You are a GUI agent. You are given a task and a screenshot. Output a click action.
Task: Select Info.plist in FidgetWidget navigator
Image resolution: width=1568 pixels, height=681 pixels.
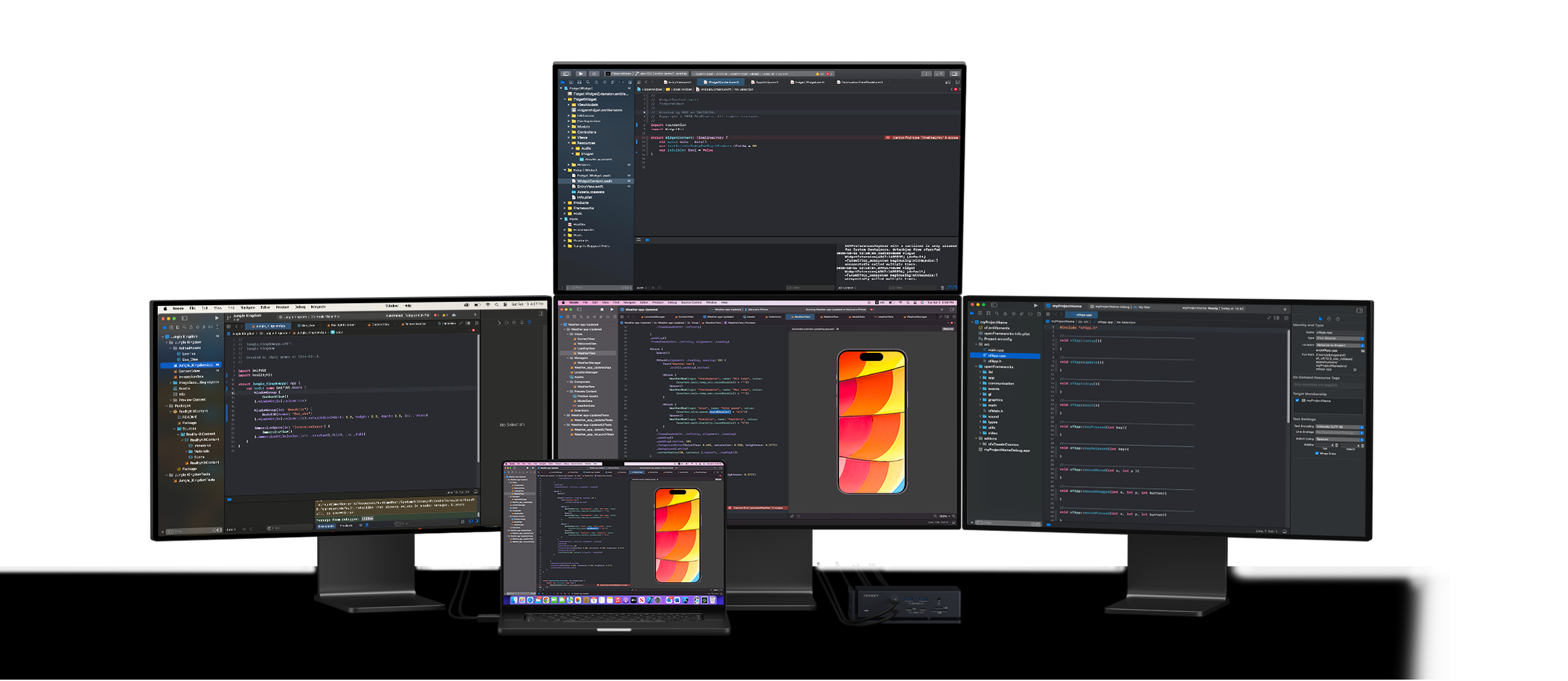pos(584,197)
